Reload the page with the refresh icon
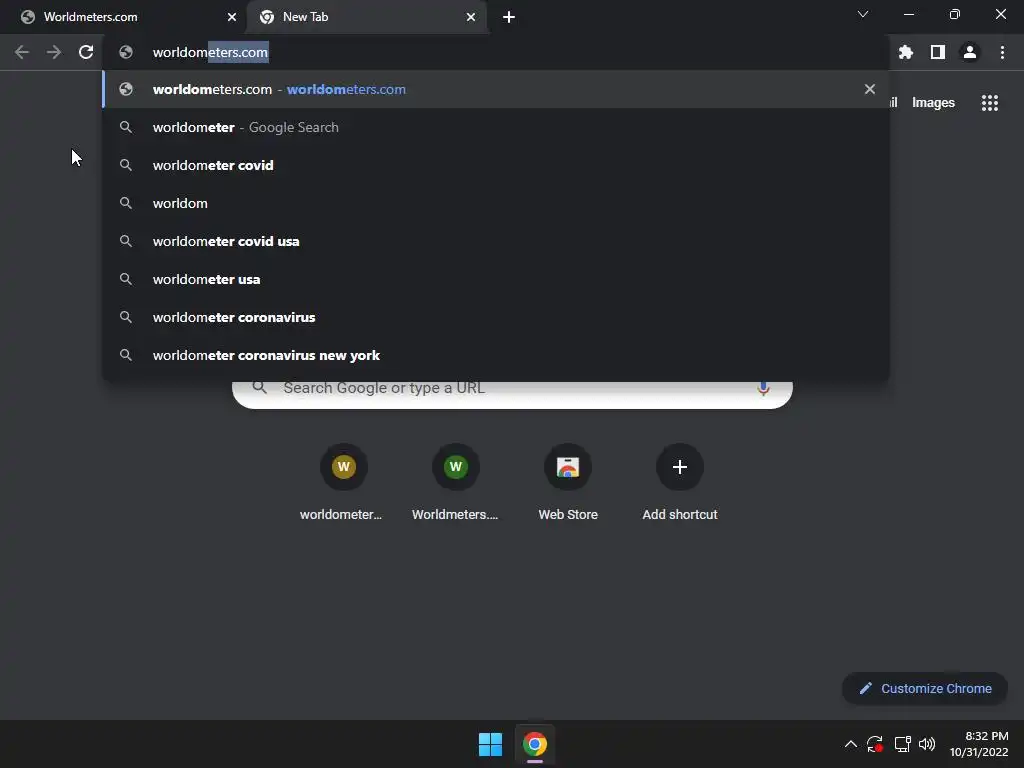 pyautogui.click(x=86, y=52)
